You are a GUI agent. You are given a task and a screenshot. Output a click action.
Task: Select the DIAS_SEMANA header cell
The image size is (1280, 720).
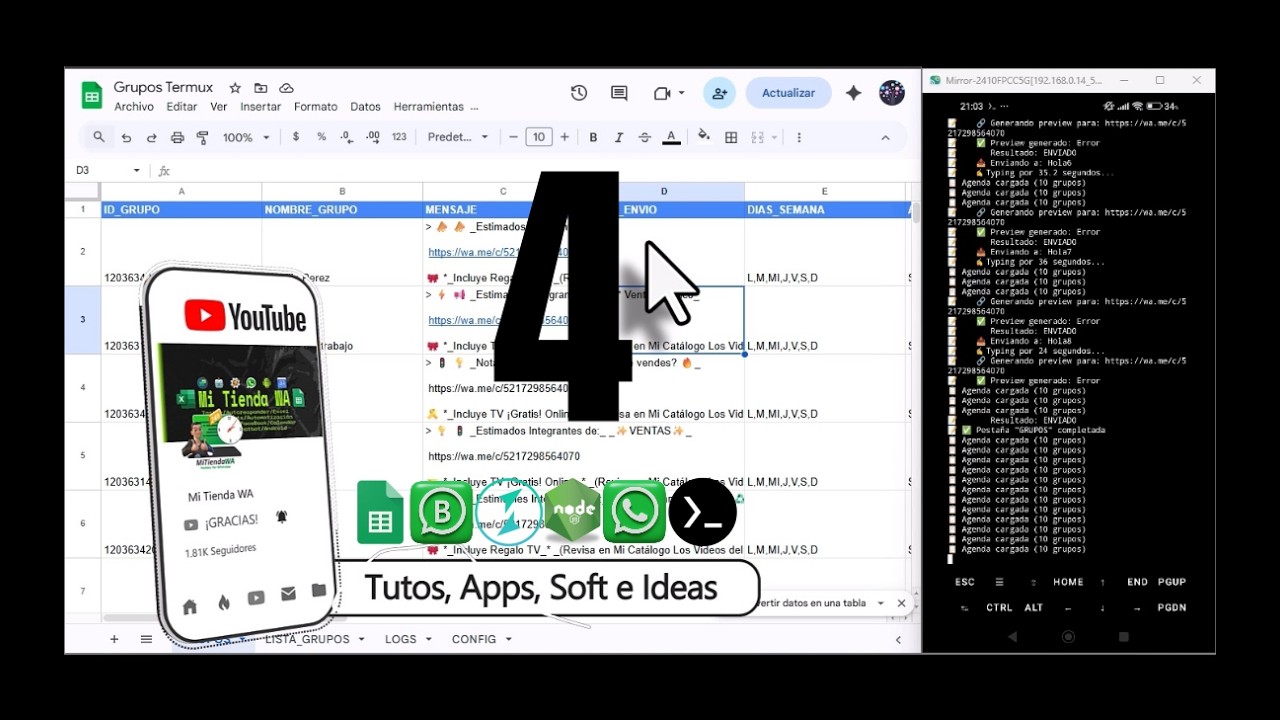[x=824, y=210]
